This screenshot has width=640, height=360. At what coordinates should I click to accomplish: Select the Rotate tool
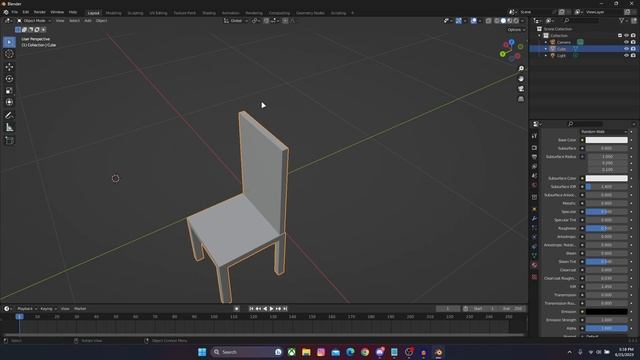(x=9, y=78)
